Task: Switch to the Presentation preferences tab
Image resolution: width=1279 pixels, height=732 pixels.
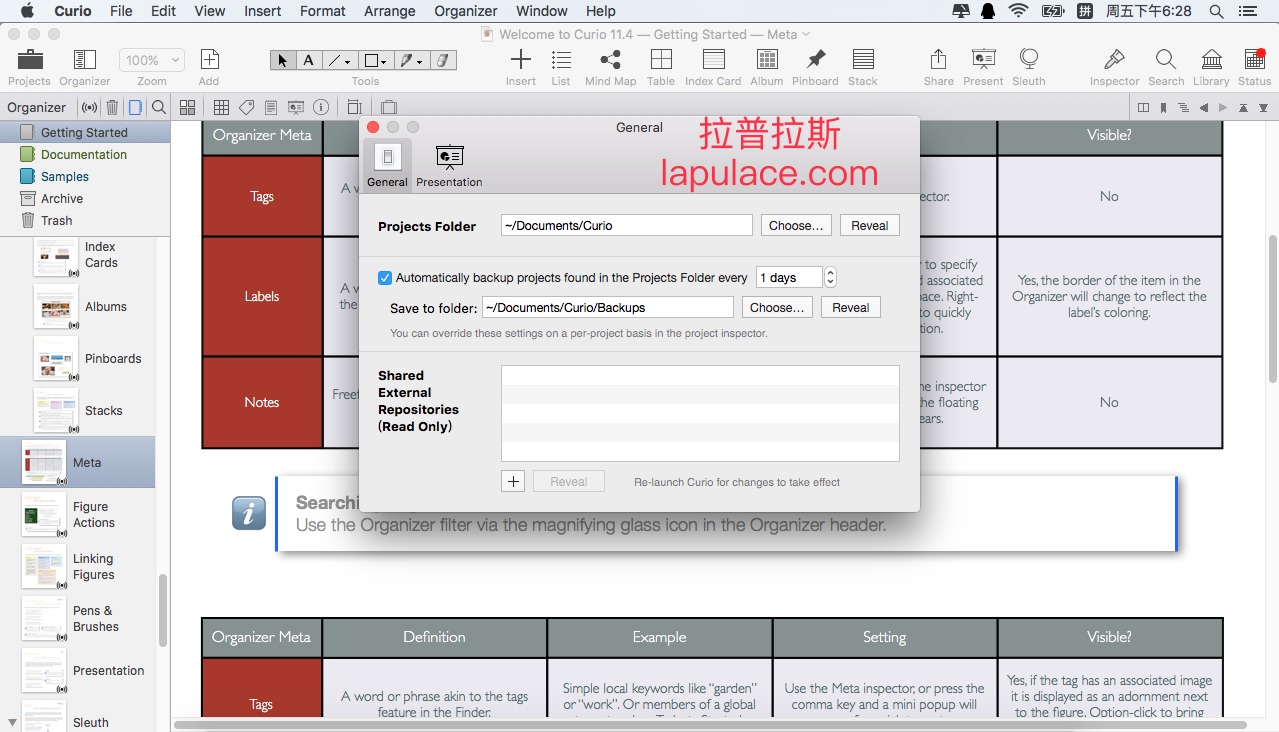Action: 449,165
